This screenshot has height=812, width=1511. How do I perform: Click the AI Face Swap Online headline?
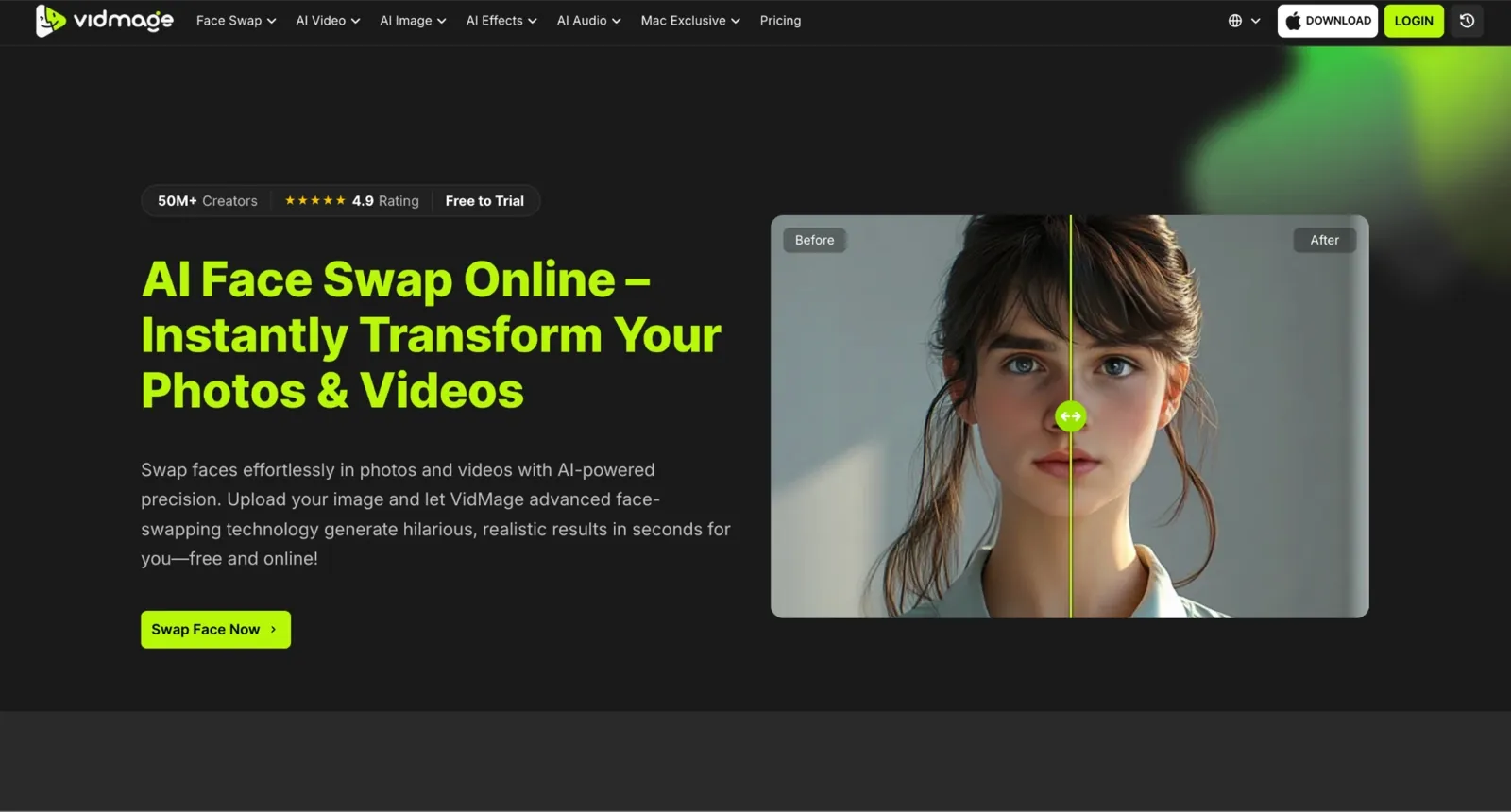pos(431,335)
